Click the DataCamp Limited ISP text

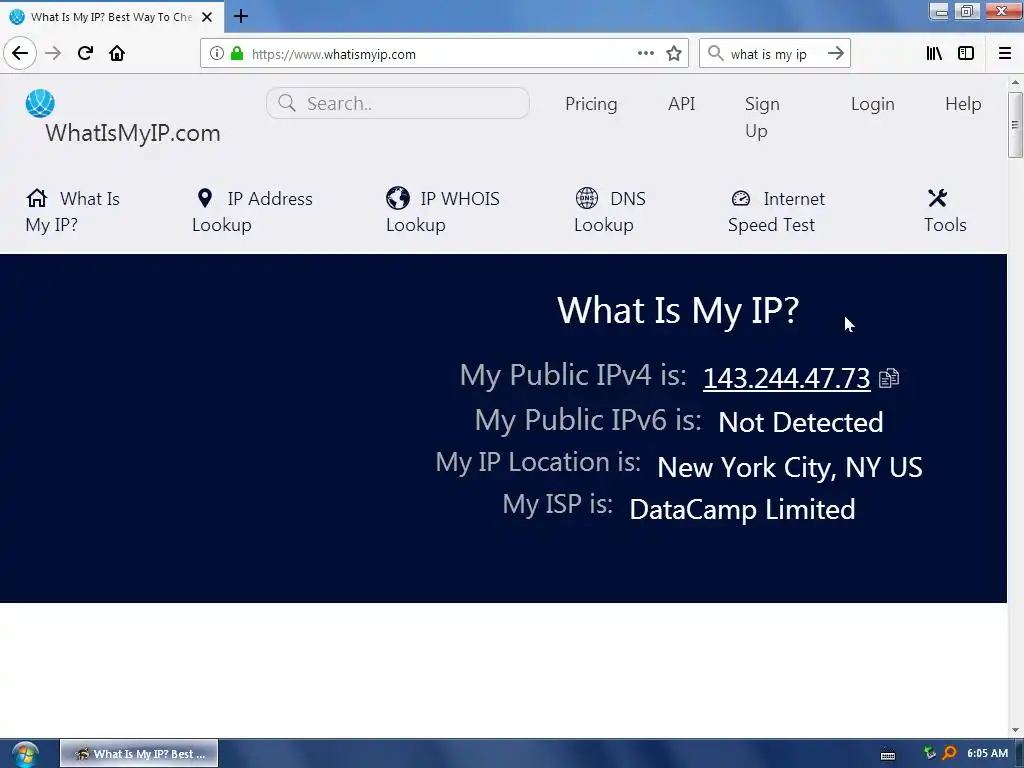click(x=742, y=509)
